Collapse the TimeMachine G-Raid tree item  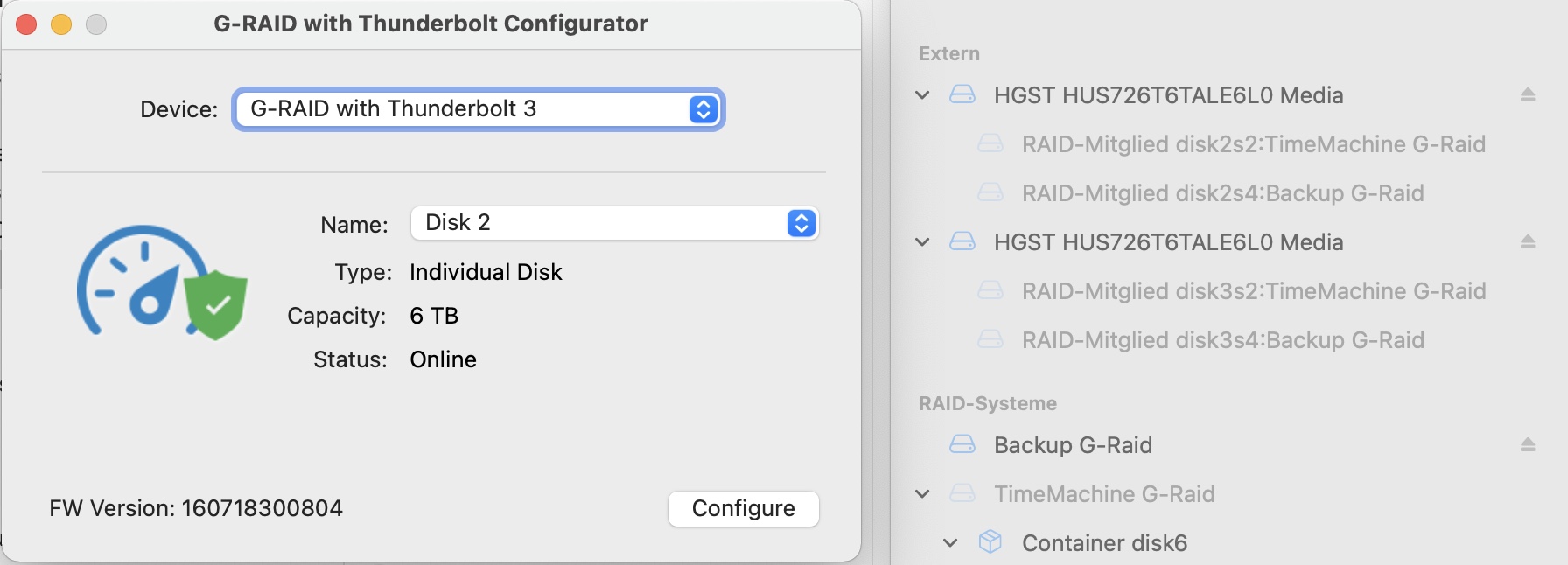click(x=922, y=494)
